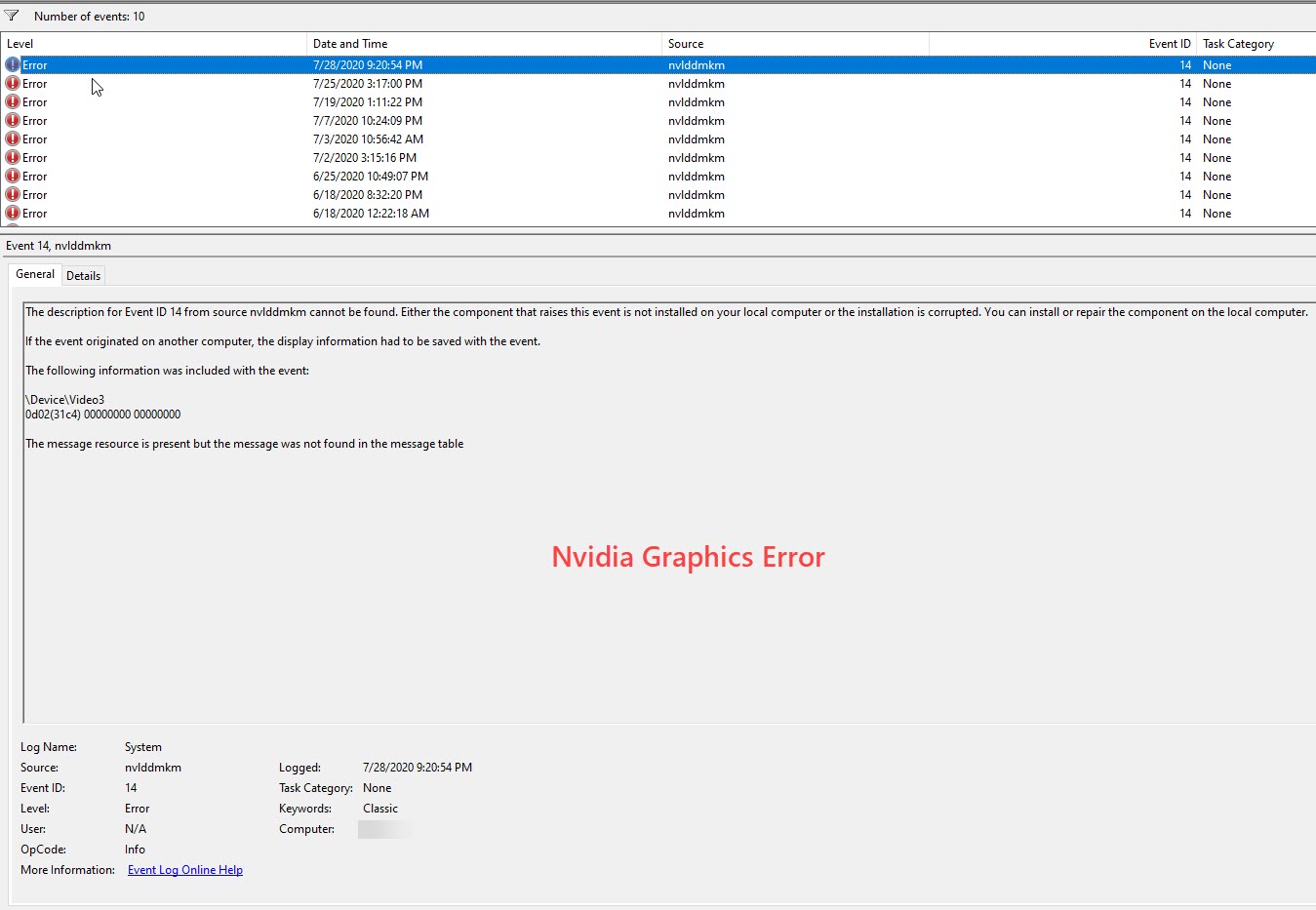
Task: Open the General tab
Action: point(35,274)
